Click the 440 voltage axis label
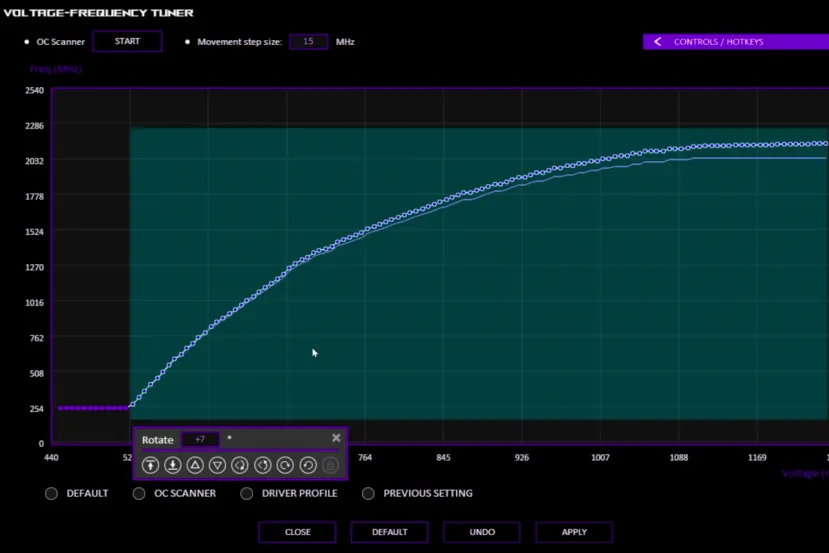The width and height of the screenshot is (829, 553). point(51,457)
